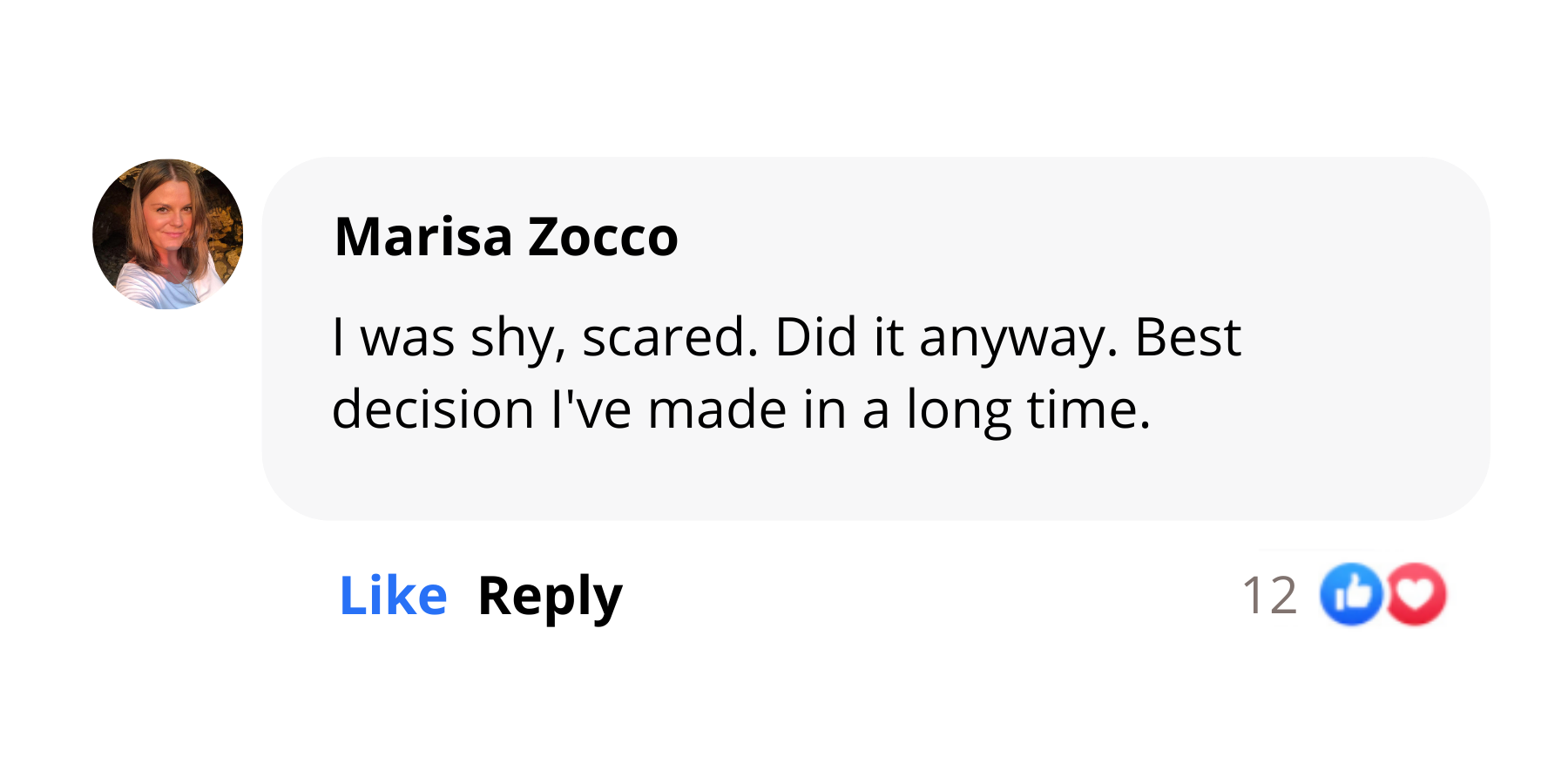Click the word 'Best' in the comment
Screen dimensions: 1568x784
click(x=1188, y=337)
